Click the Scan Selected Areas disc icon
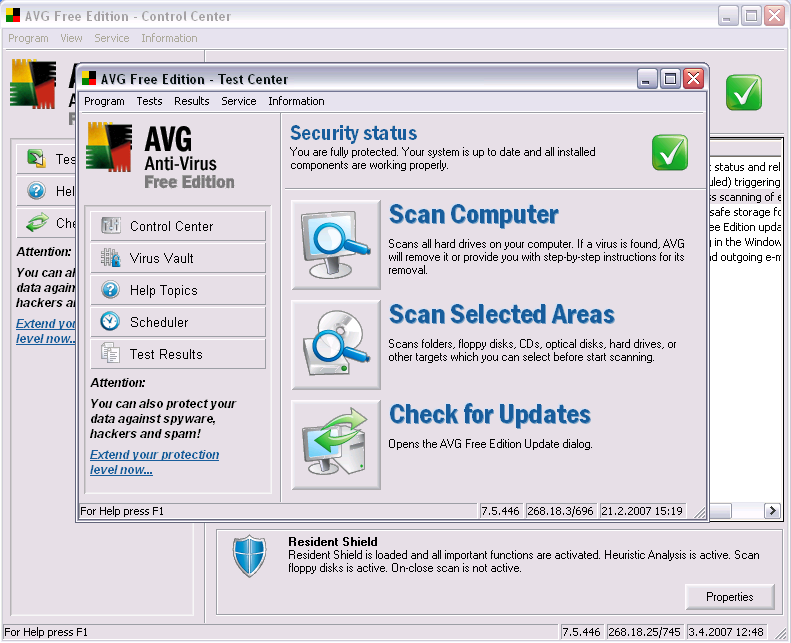The width and height of the screenshot is (791, 643). [x=336, y=345]
